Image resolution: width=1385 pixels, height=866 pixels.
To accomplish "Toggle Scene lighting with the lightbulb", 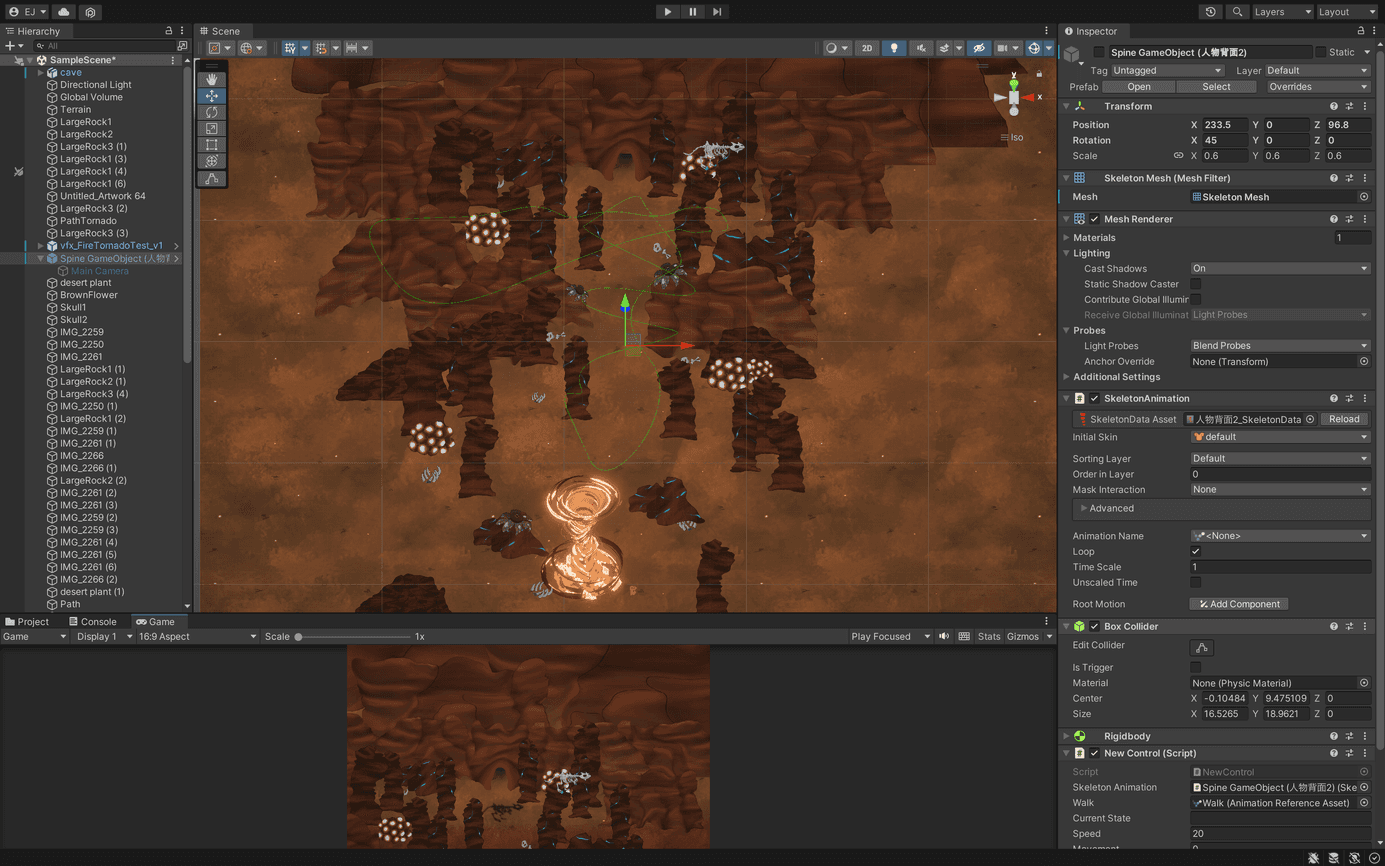I will [x=894, y=48].
